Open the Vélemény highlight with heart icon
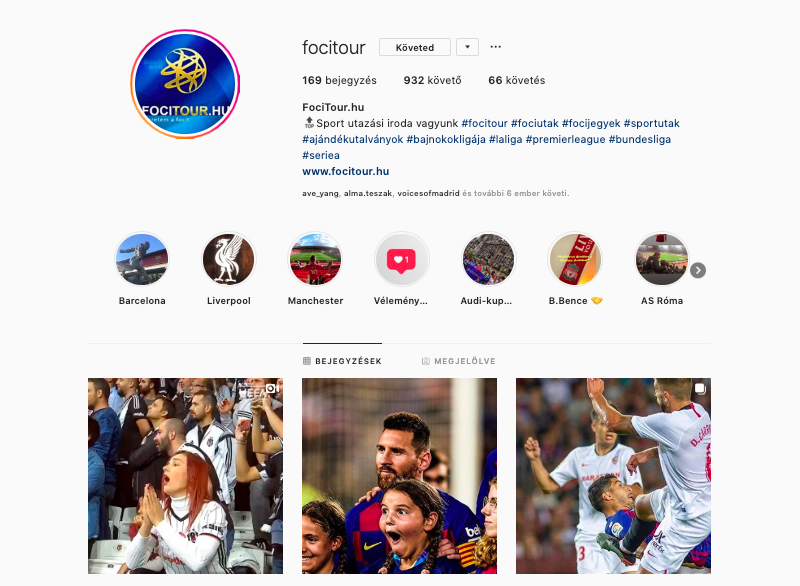Viewport: 800px width, 586px height. coord(402,259)
